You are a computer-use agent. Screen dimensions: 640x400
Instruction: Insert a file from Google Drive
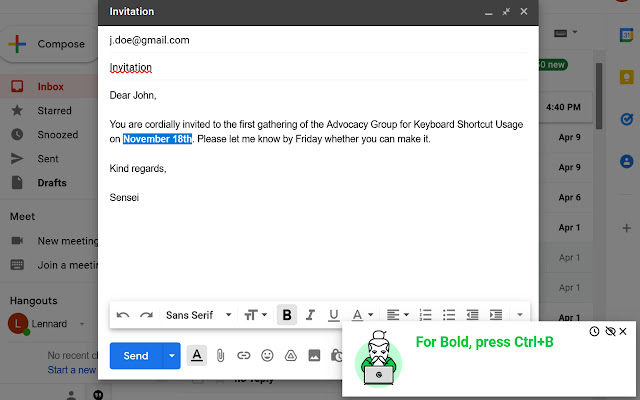coord(291,356)
